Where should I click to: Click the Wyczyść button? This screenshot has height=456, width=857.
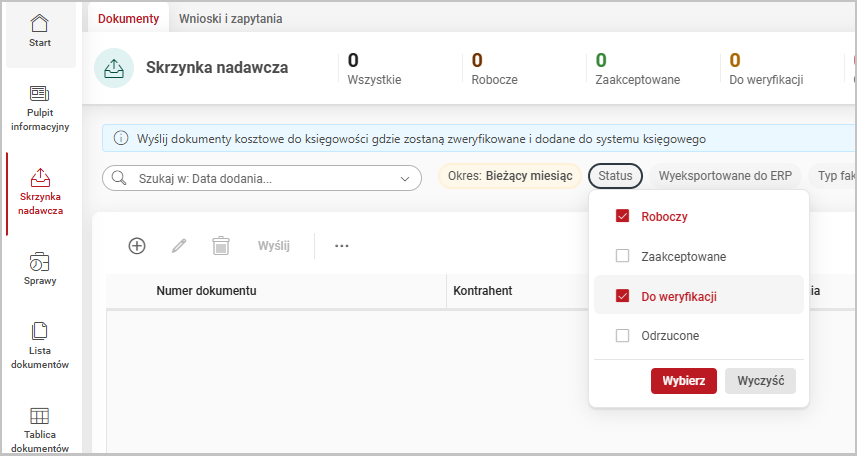click(x=760, y=381)
